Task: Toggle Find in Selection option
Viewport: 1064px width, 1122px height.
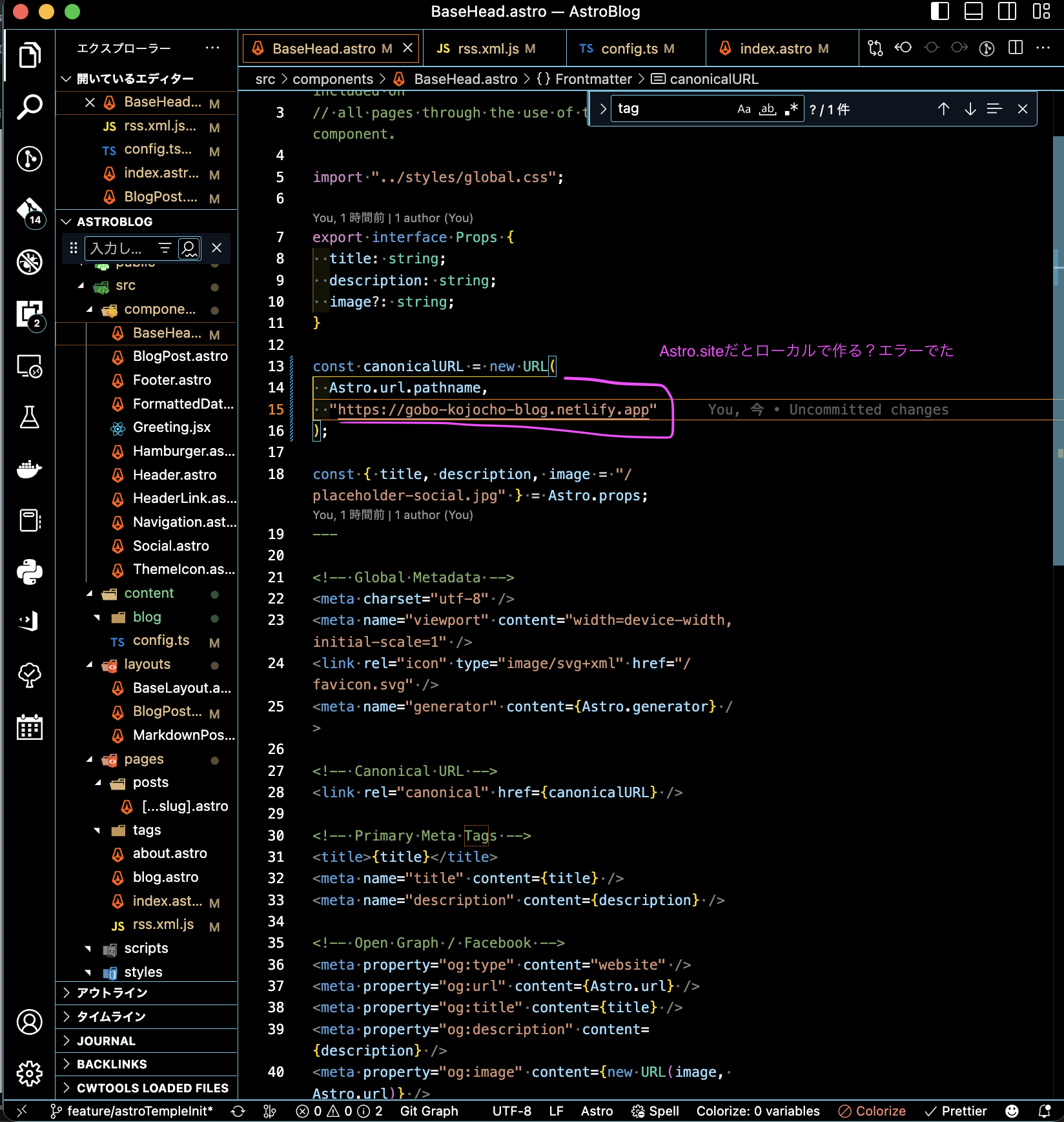Action: (994, 109)
